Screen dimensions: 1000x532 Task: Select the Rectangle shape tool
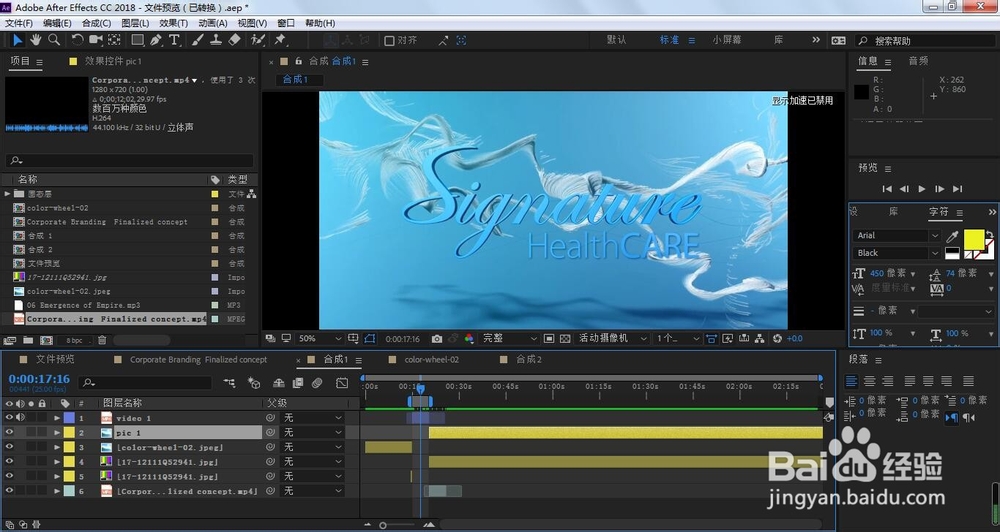point(137,40)
